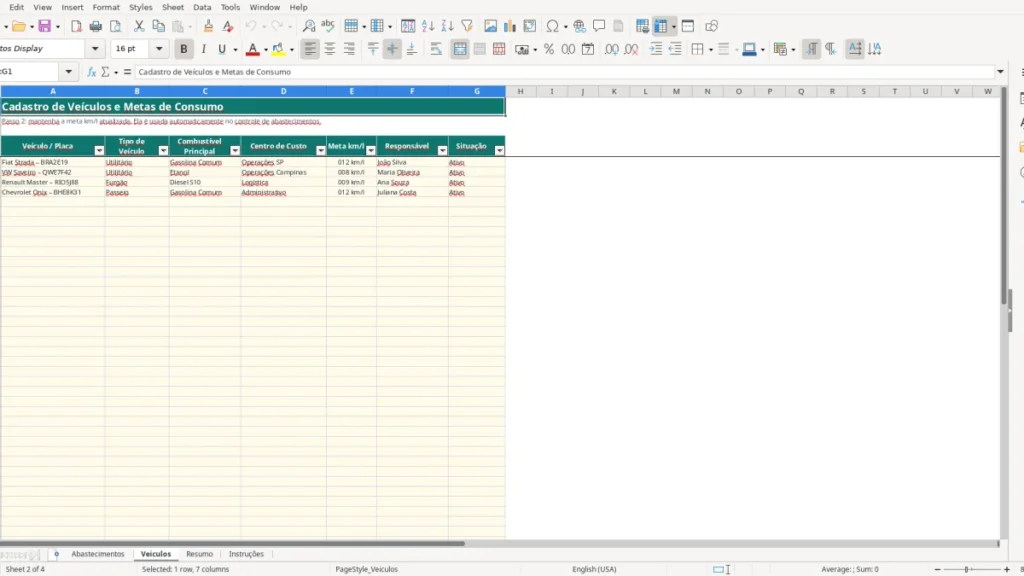Switch to Abastecimentos sheet tab
Viewport: 1024px width, 576px height.
(x=98, y=554)
